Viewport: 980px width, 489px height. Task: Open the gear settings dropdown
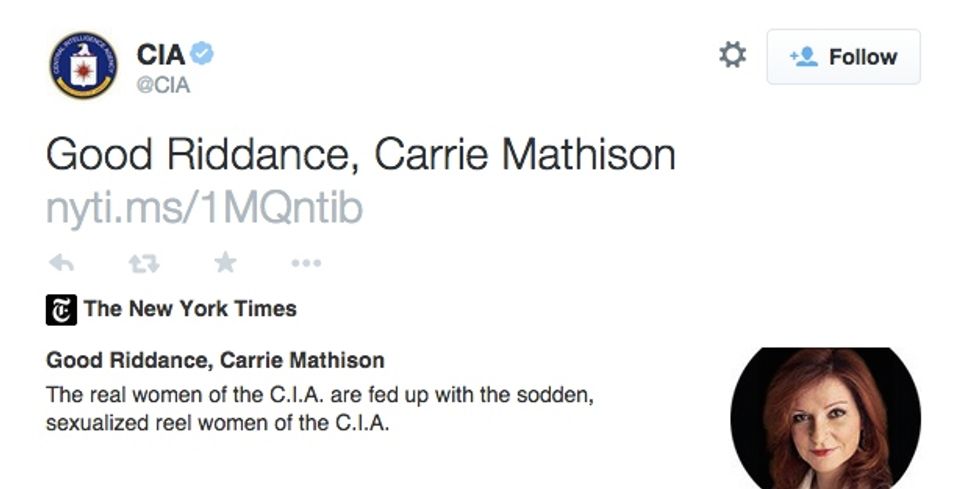732,56
